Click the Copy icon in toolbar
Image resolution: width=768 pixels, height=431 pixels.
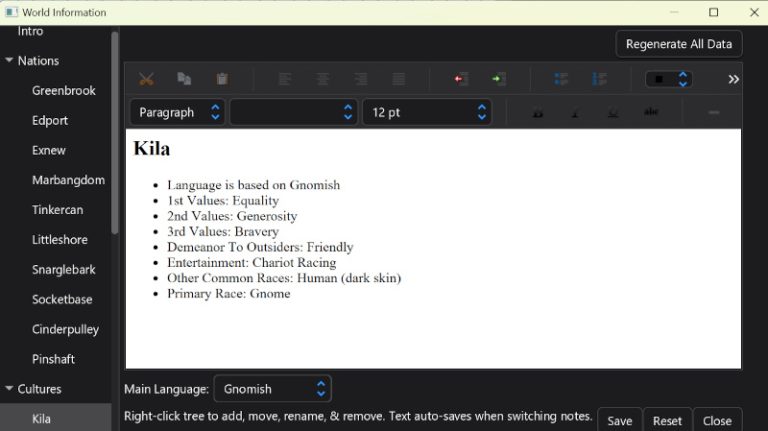tap(184, 79)
